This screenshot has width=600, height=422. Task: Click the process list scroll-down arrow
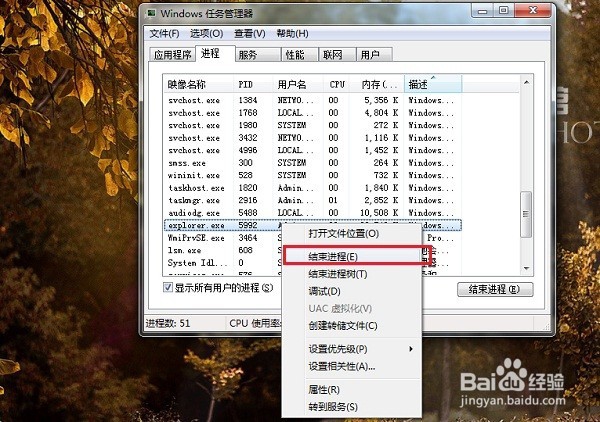tap(527, 268)
